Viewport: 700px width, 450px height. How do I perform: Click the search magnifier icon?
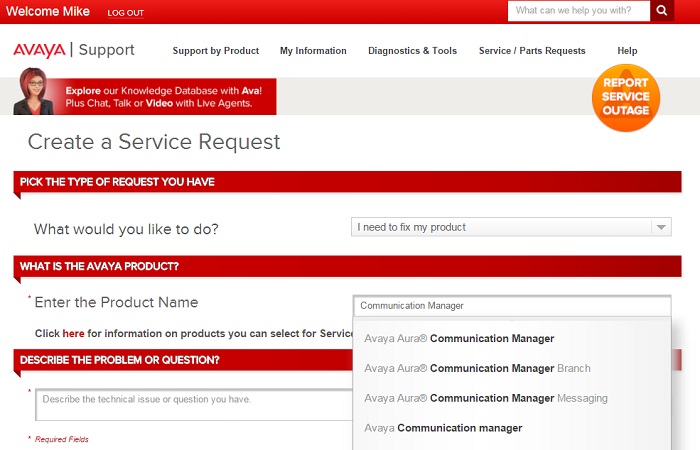click(x=662, y=11)
